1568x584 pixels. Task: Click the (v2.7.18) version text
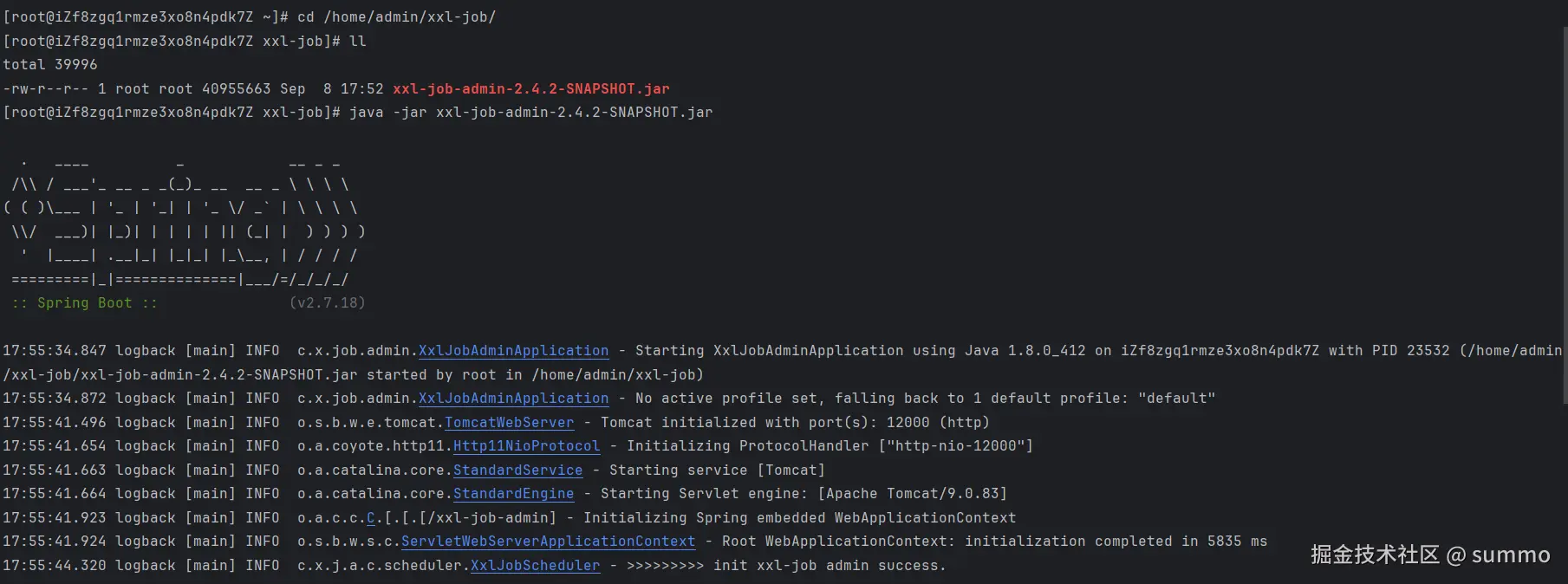click(327, 303)
